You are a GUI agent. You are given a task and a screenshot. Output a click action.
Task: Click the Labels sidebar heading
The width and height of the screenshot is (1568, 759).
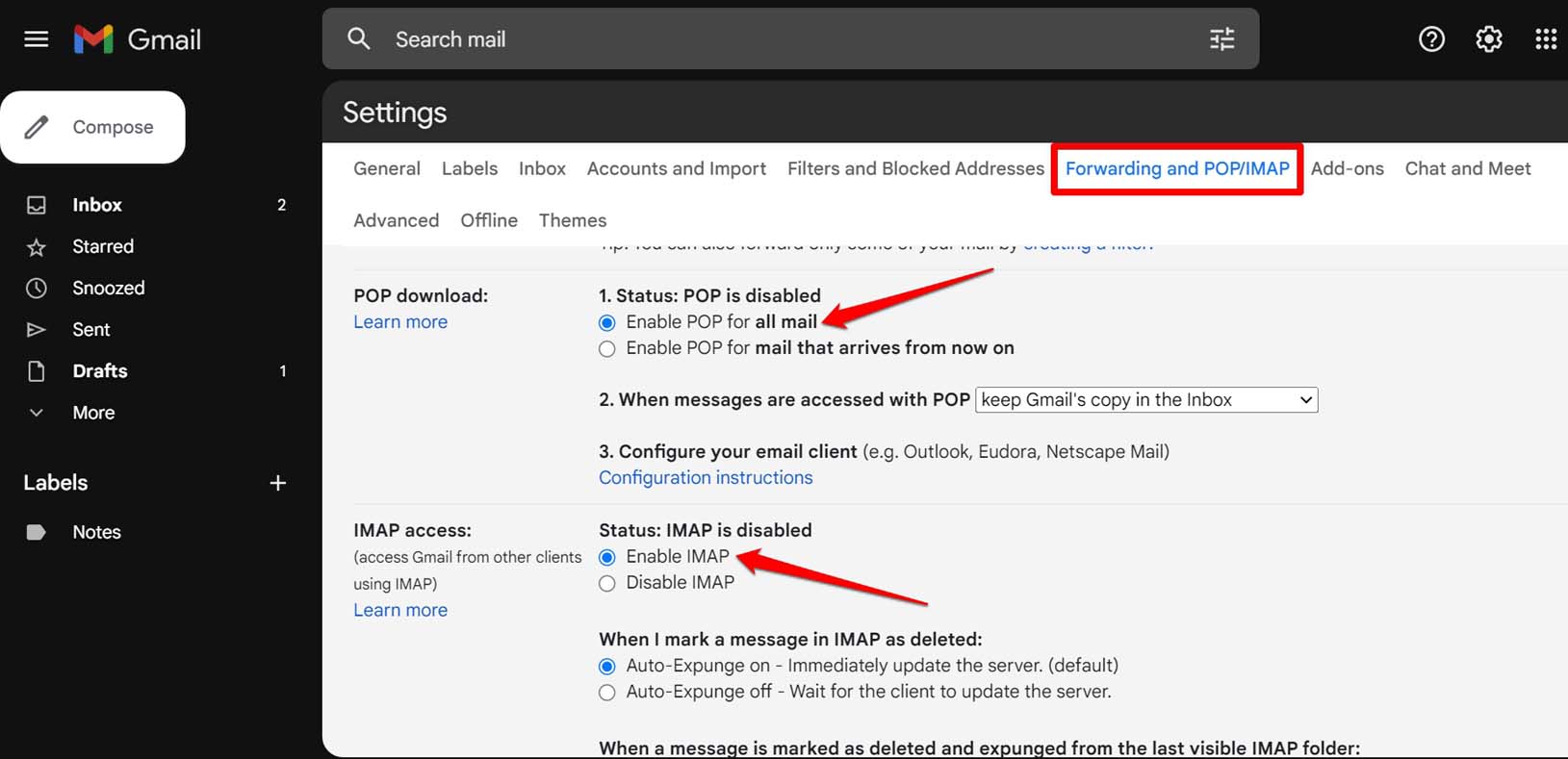[x=56, y=483]
